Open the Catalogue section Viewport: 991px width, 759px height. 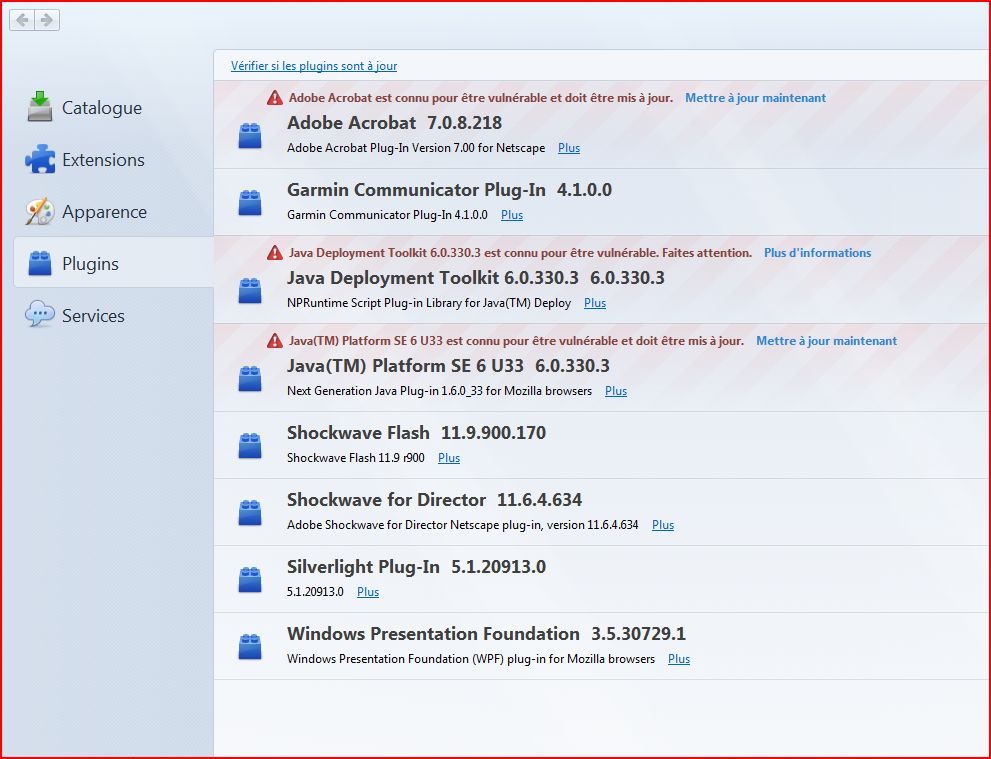pyautogui.click(x=101, y=108)
